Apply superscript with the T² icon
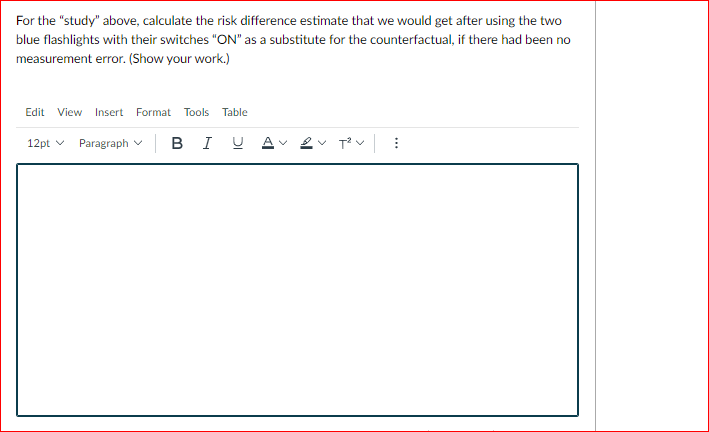Viewport: 709px width, 432px height. coord(345,143)
